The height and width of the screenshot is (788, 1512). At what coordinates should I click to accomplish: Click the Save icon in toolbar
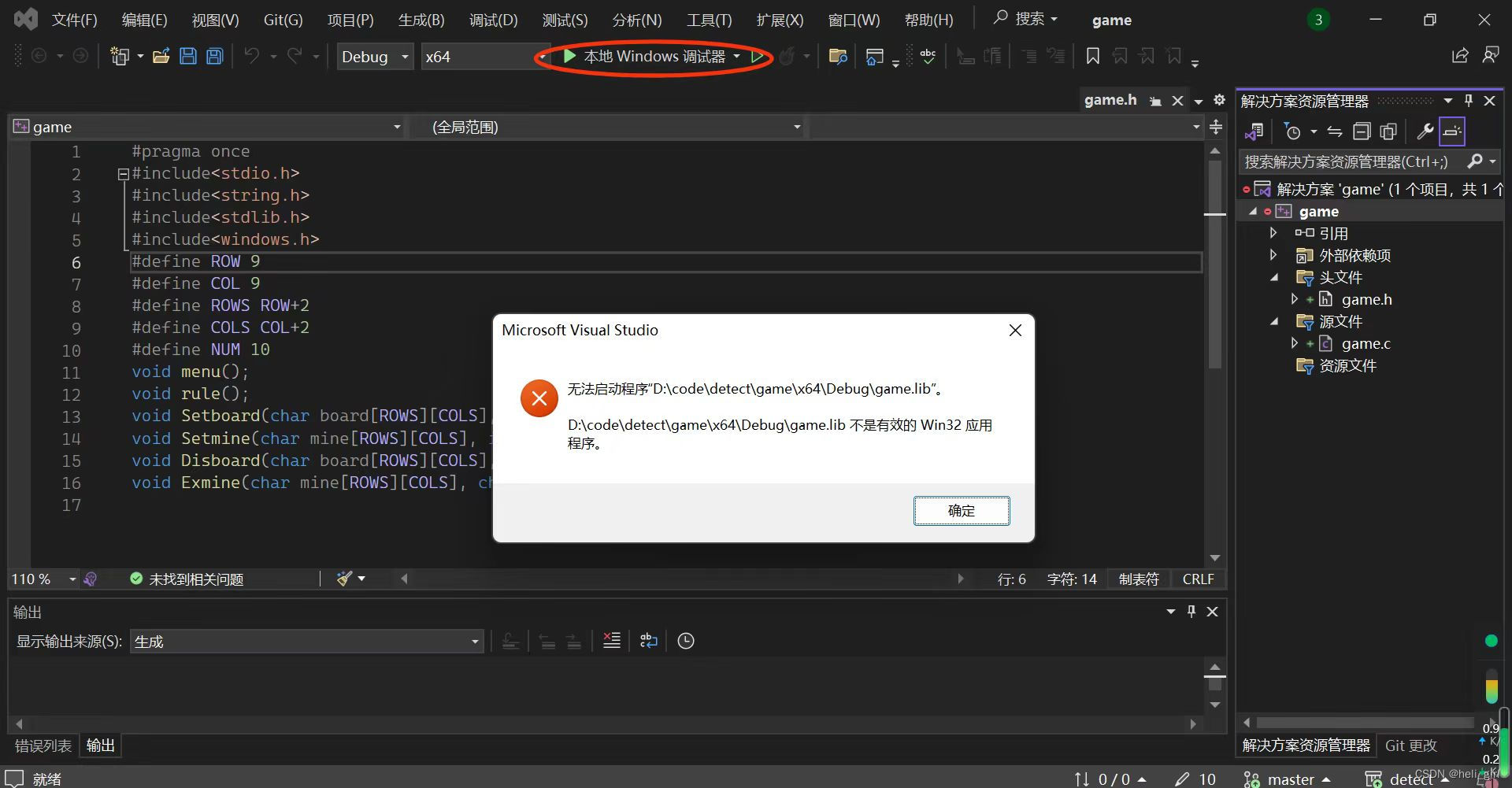click(x=188, y=56)
